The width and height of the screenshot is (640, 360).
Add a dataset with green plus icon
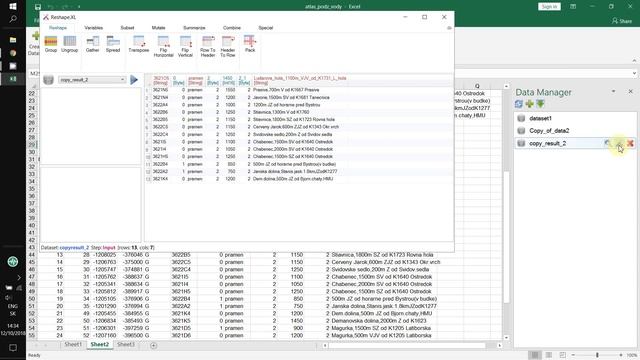(x=530, y=104)
